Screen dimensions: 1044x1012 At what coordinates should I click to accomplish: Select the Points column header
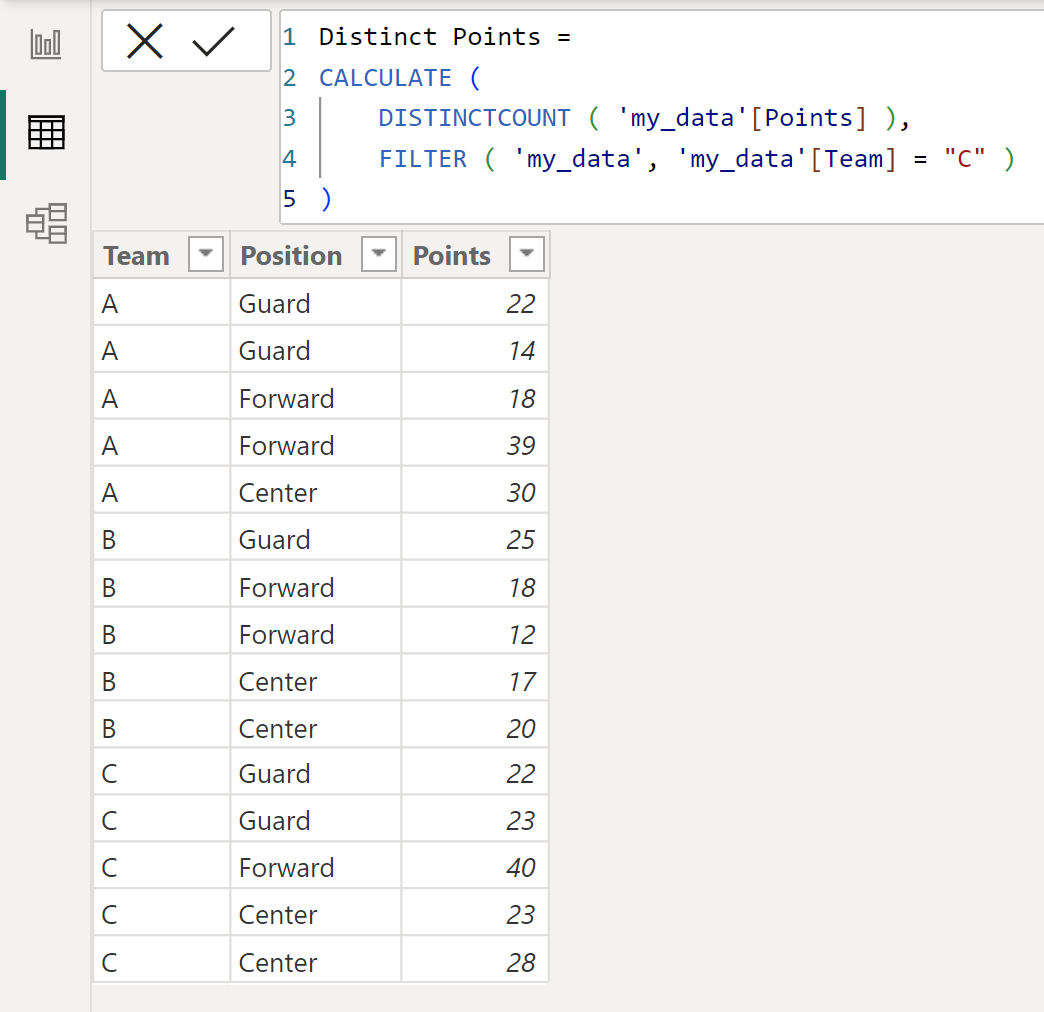(452, 256)
